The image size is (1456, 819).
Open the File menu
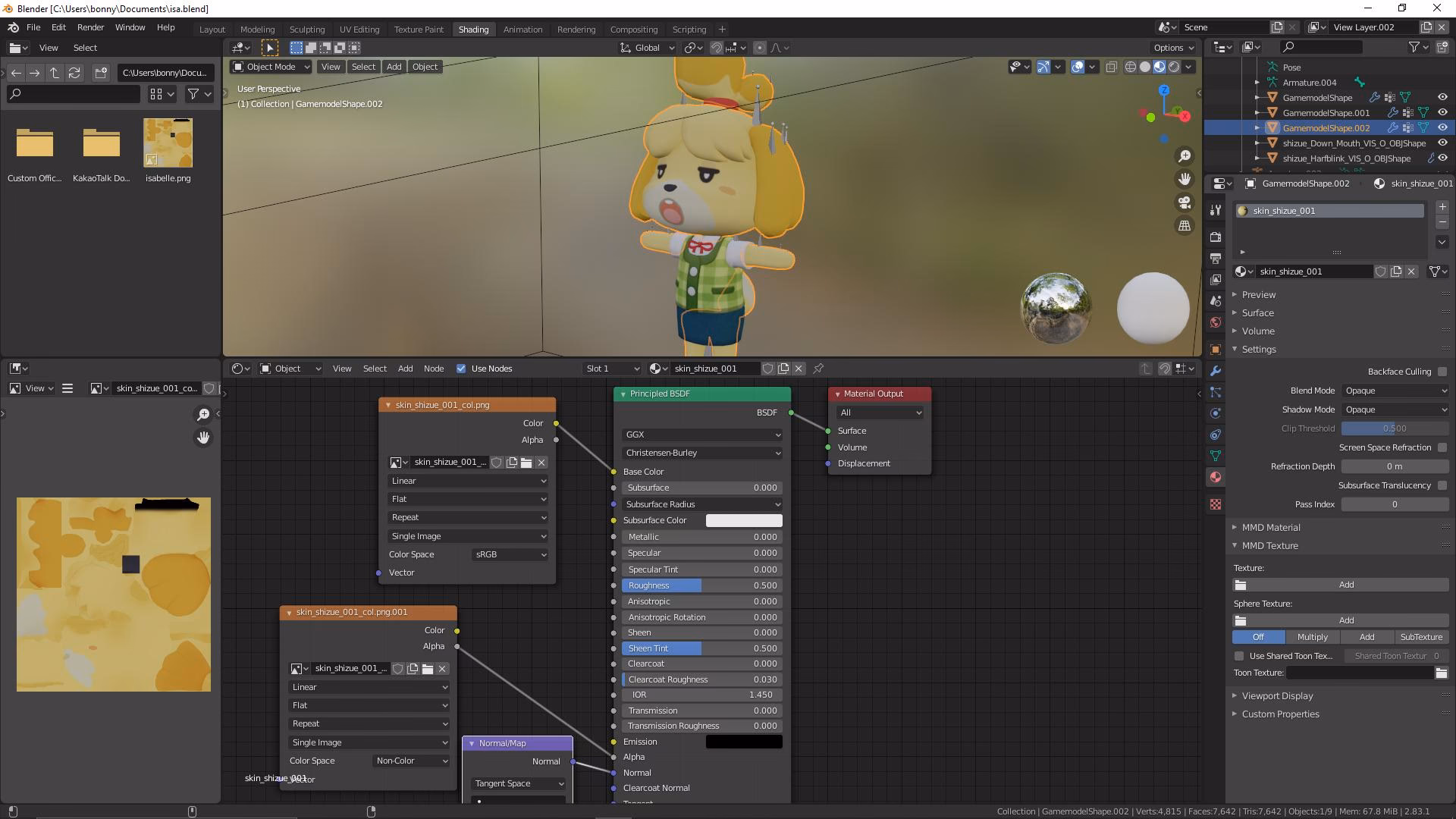(33, 27)
